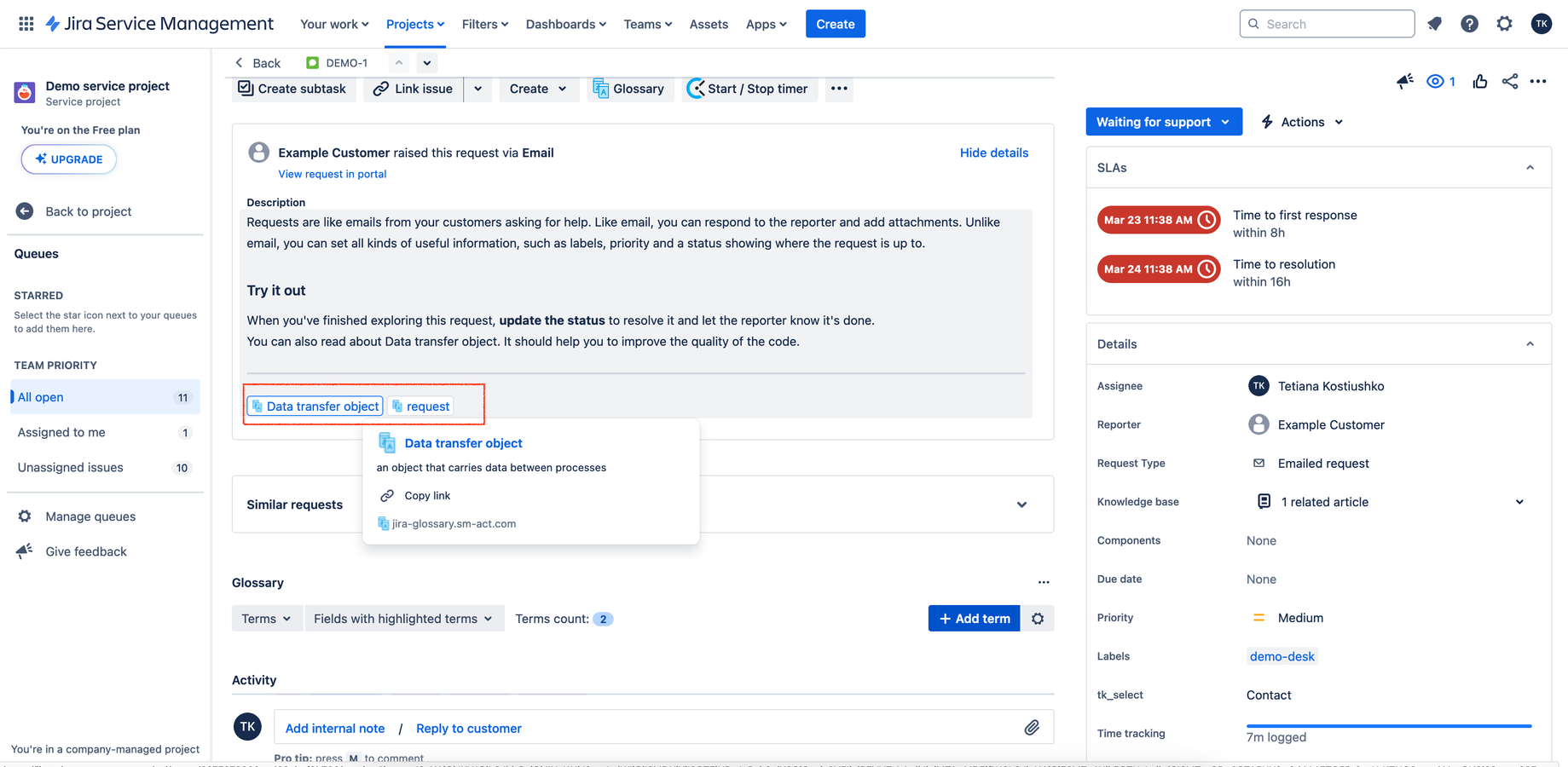Open the app switcher grid icon
This screenshot has width=1568, height=767.
(26, 24)
